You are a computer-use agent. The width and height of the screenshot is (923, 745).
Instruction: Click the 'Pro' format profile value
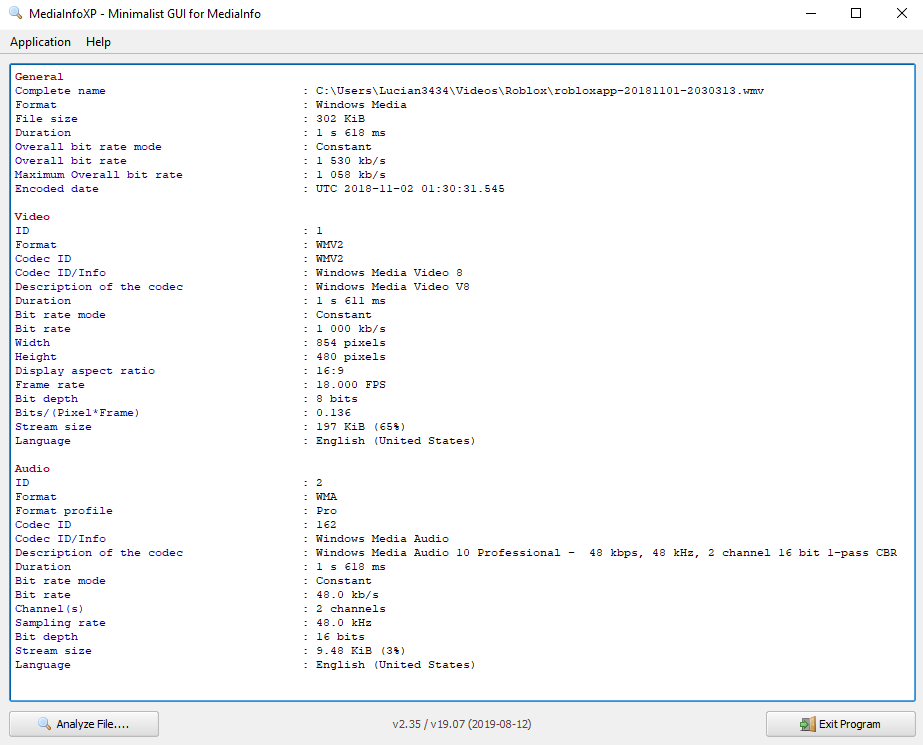click(326, 511)
